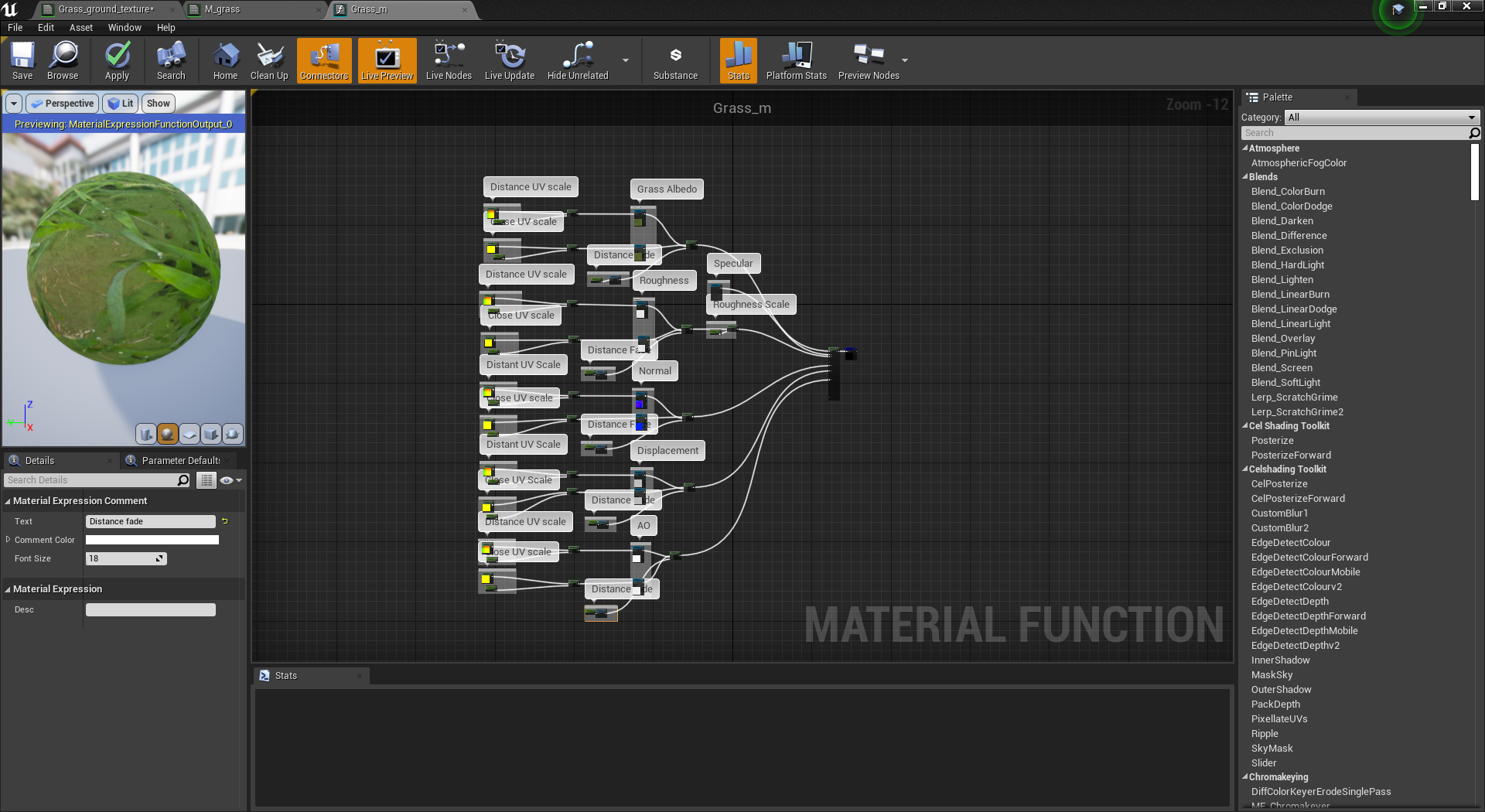Viewport: 1485px width, 812px height.
Task: Open the Substance toolbar icon
Action: click(675, 60)
